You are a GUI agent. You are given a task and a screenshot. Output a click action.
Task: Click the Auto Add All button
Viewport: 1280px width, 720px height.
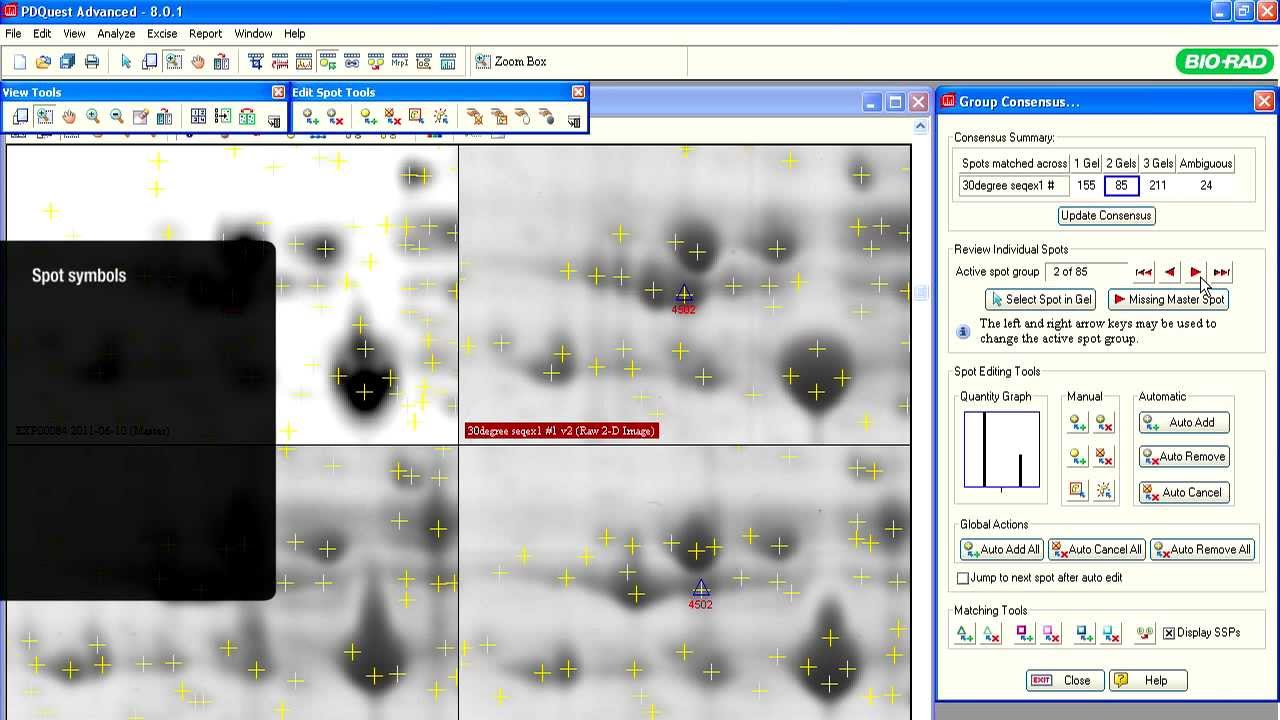pyautogui.click(x=1001, y=550)
